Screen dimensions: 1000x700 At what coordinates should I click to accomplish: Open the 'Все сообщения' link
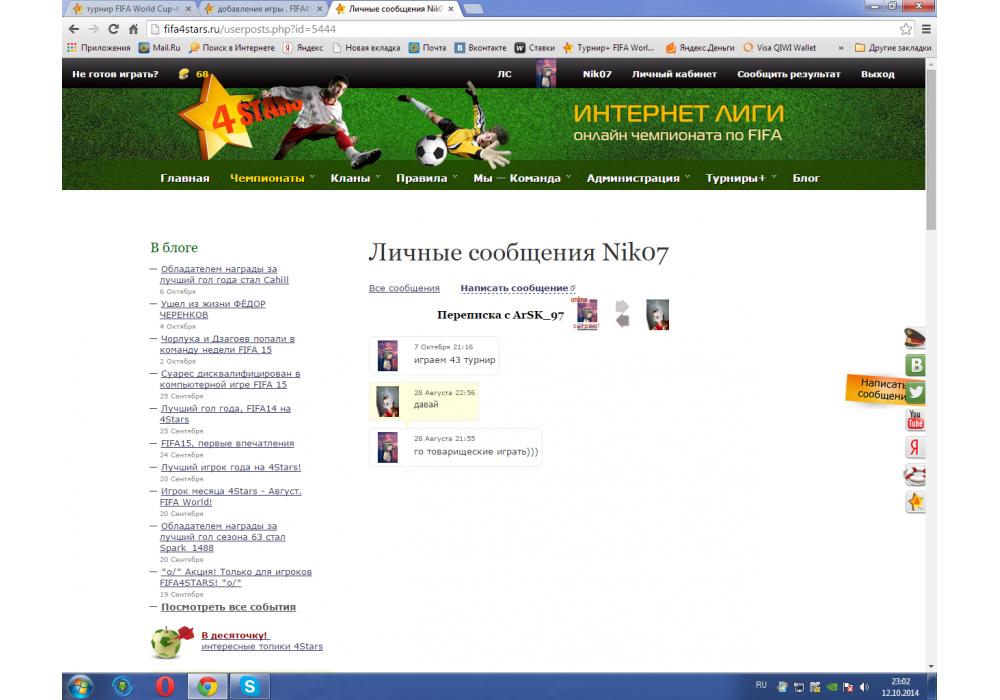tap(404, 288)
